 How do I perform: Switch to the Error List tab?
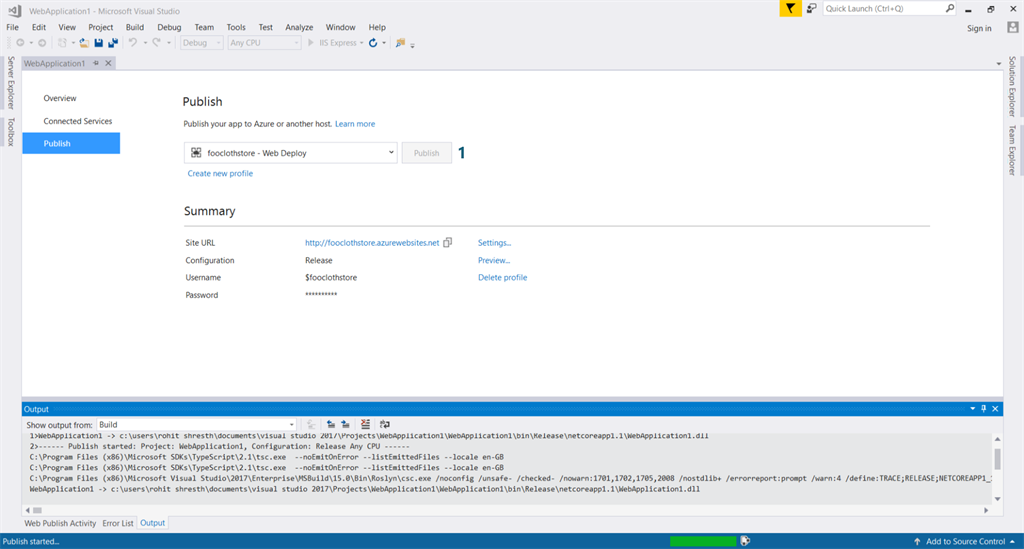[118, 523]
